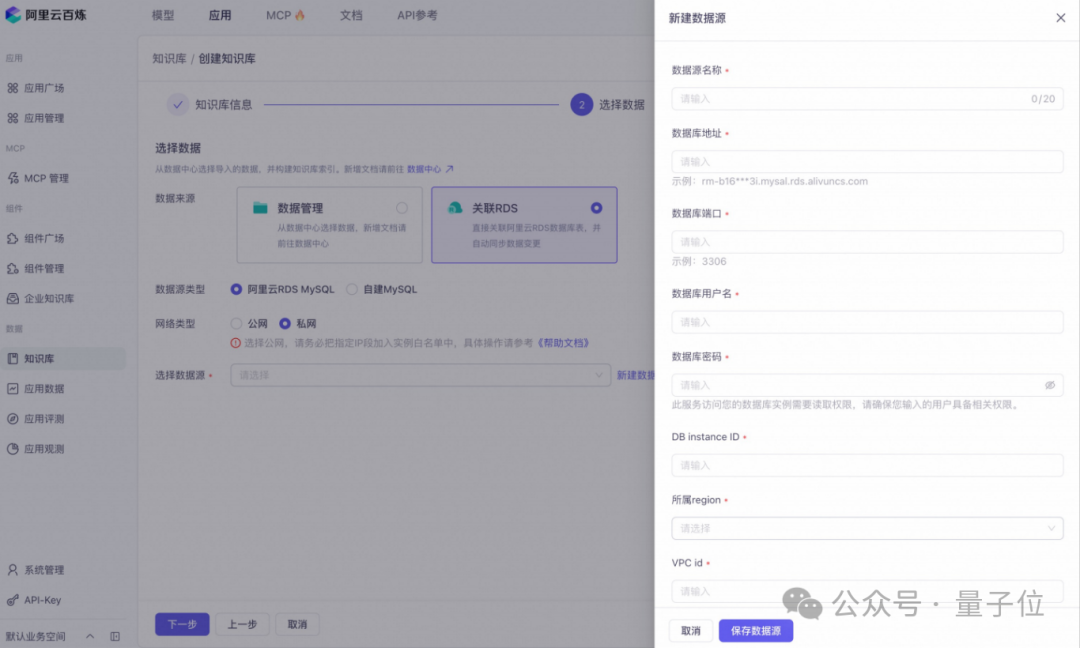Image resolution: width=1080 pixels, height=648 pixels.
Task: Open the 《帮助文档》 link
Action: pyautogui.click(x=563, y=343)
